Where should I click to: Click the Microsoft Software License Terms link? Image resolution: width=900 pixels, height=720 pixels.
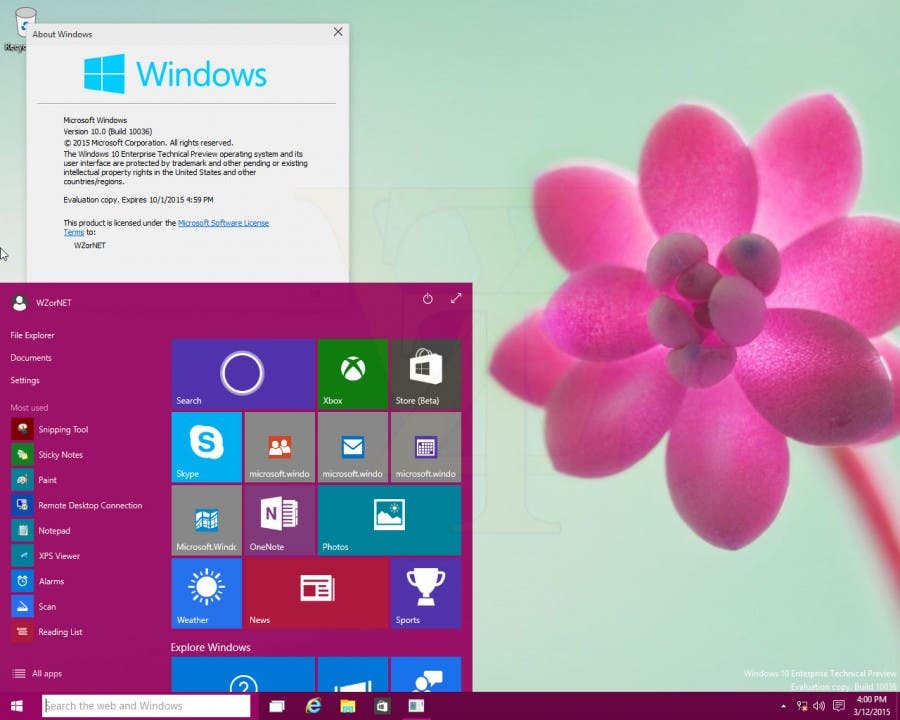(x=223, y=223)
